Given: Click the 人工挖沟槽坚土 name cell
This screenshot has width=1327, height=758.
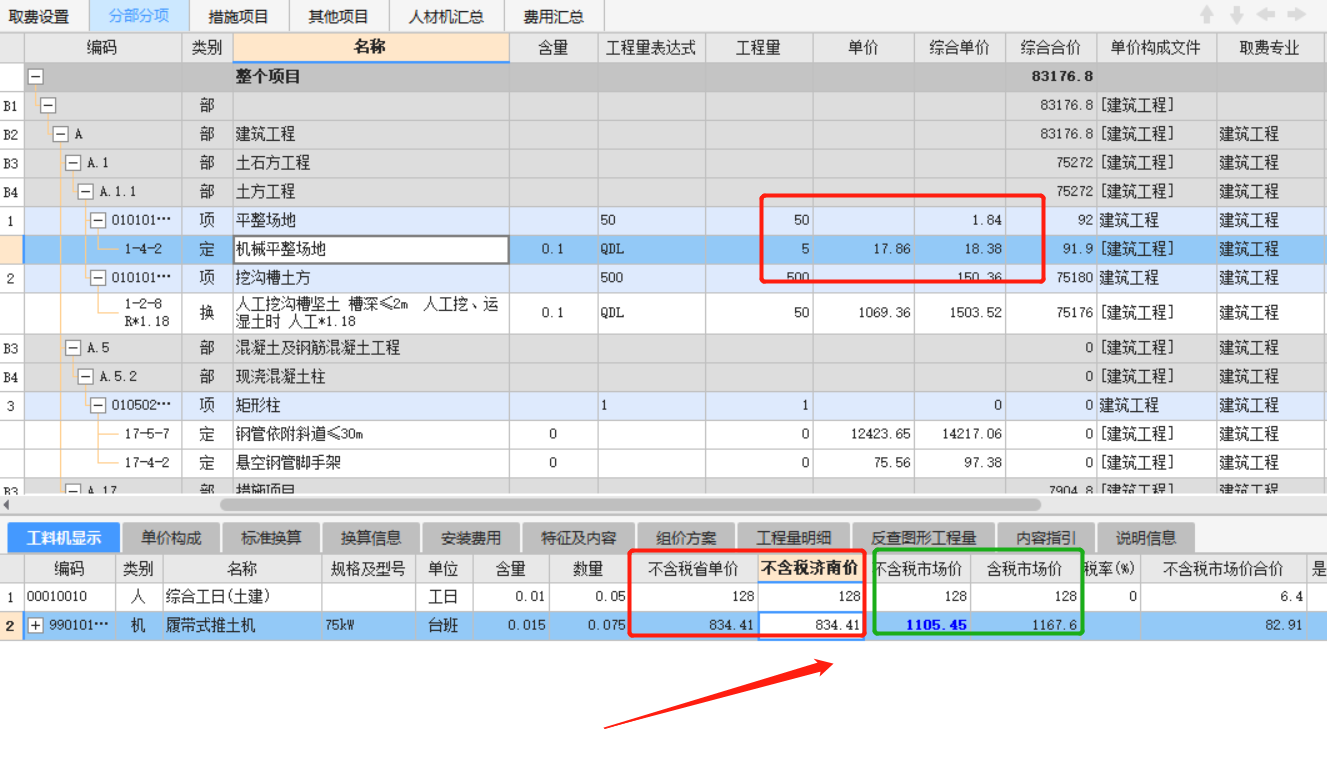Looking at the screenshot, I should [x=371, y=313].
